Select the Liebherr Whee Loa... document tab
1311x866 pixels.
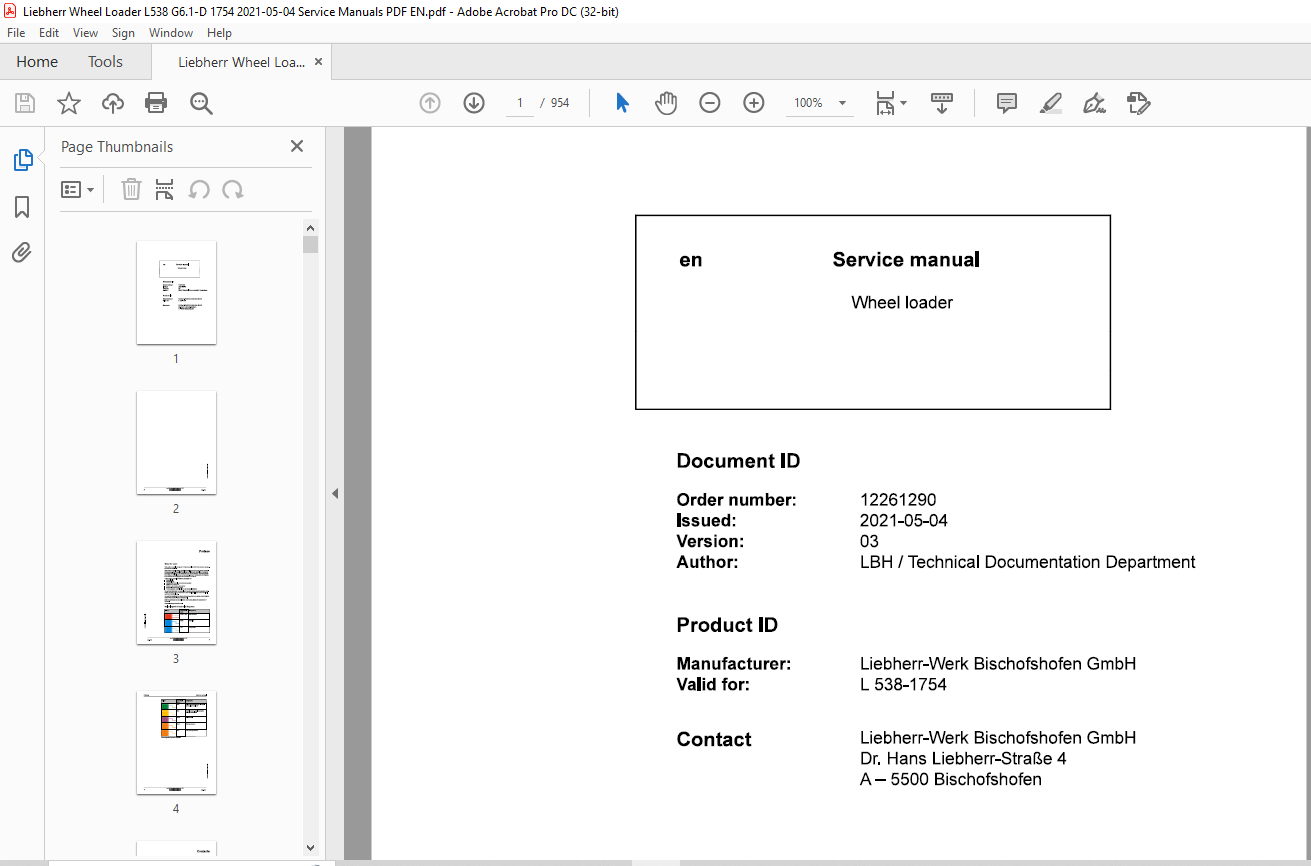[x=241, y=62]
